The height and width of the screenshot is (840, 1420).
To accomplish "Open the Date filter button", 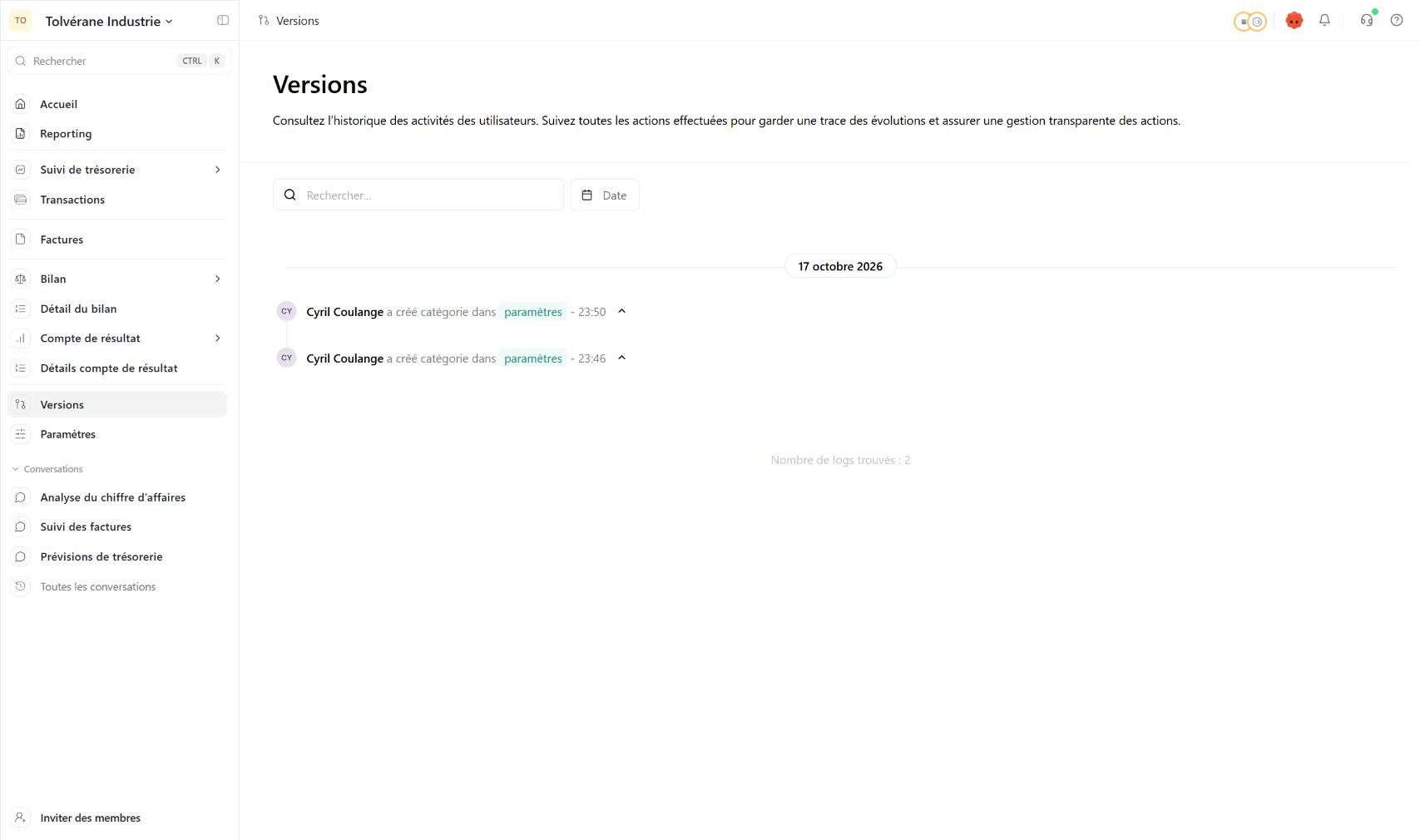I will (x=605, y=195).
